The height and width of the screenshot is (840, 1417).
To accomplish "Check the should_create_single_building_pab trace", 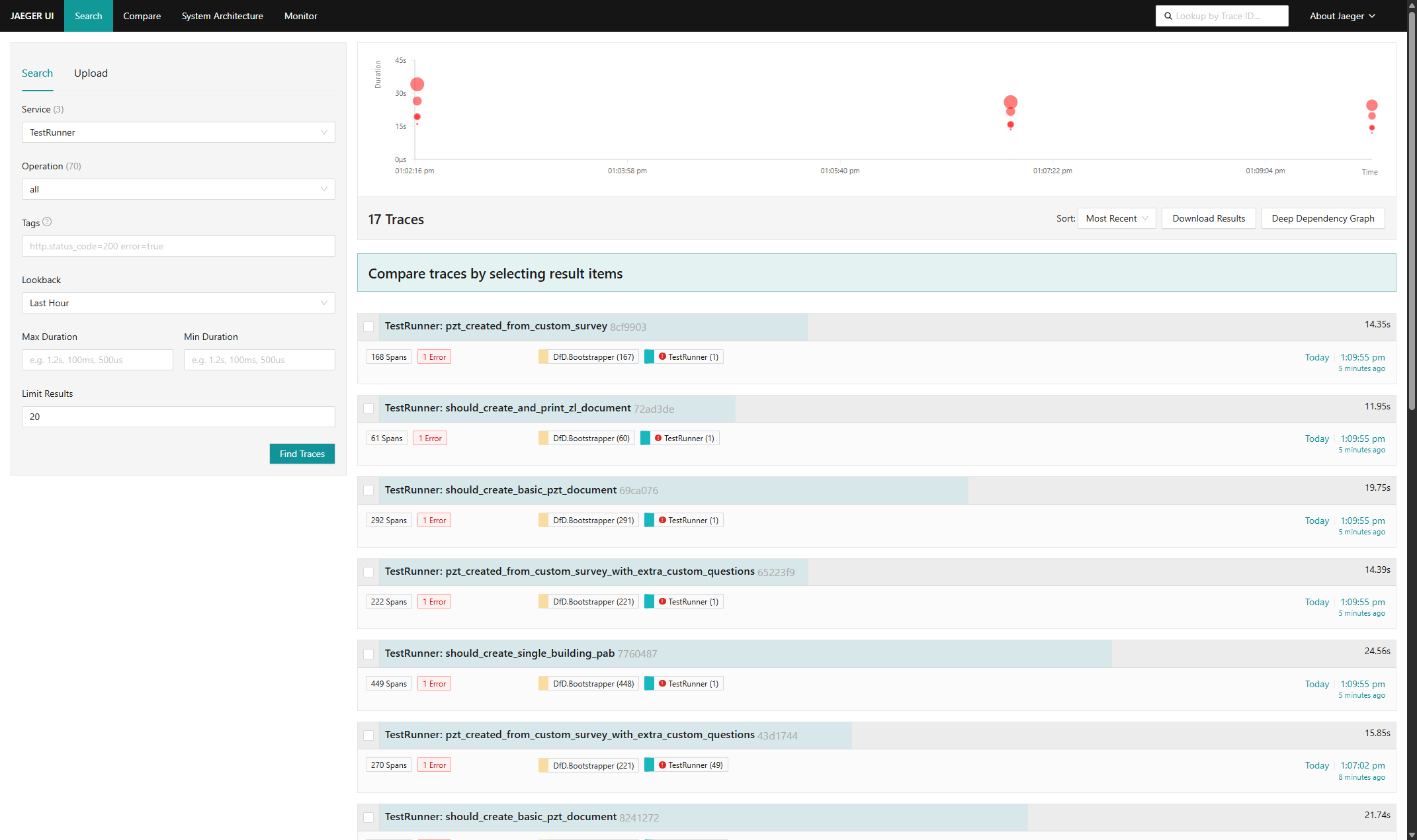I will coord(368,654).
